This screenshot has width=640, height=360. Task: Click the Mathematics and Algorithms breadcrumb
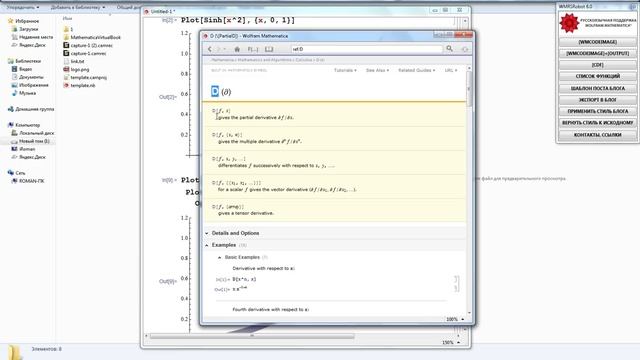(265, 60)
